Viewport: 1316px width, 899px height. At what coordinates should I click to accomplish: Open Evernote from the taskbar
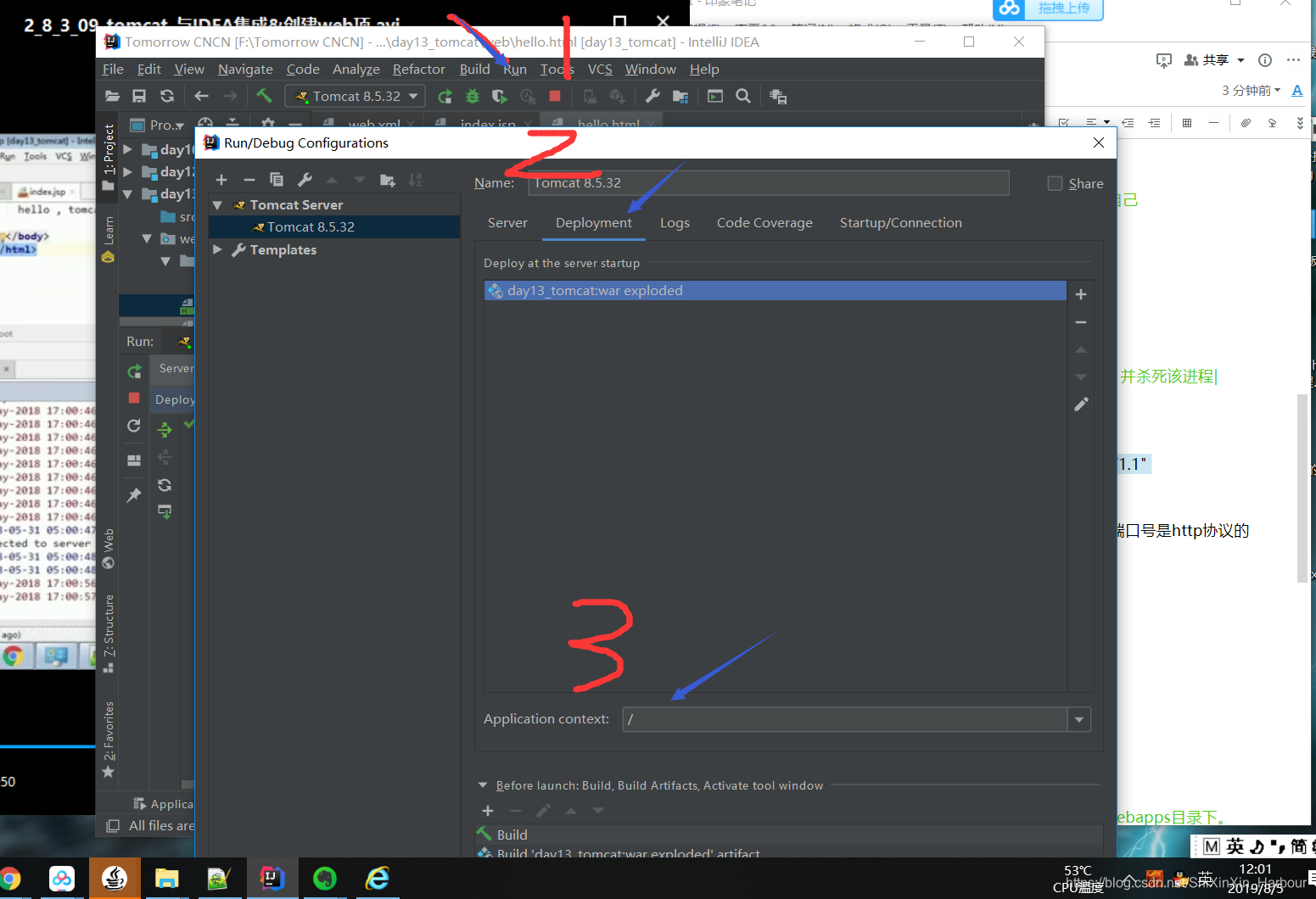tap(325, 879)
